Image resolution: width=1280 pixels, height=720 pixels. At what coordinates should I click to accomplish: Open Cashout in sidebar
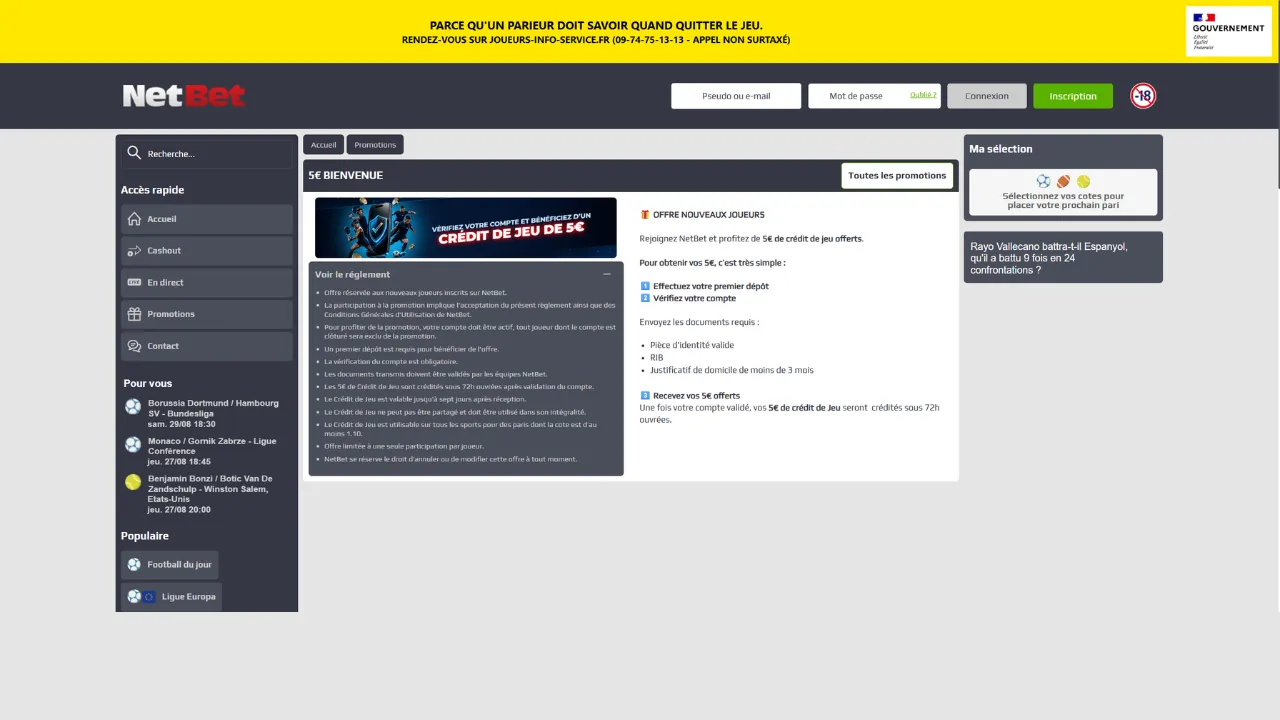click(x=207, y=251)
